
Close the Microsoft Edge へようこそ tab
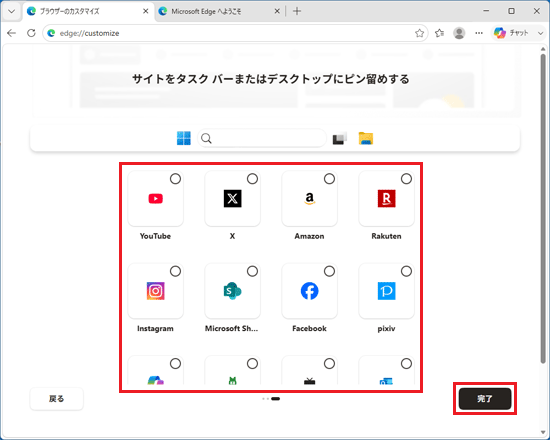point(277,11)
